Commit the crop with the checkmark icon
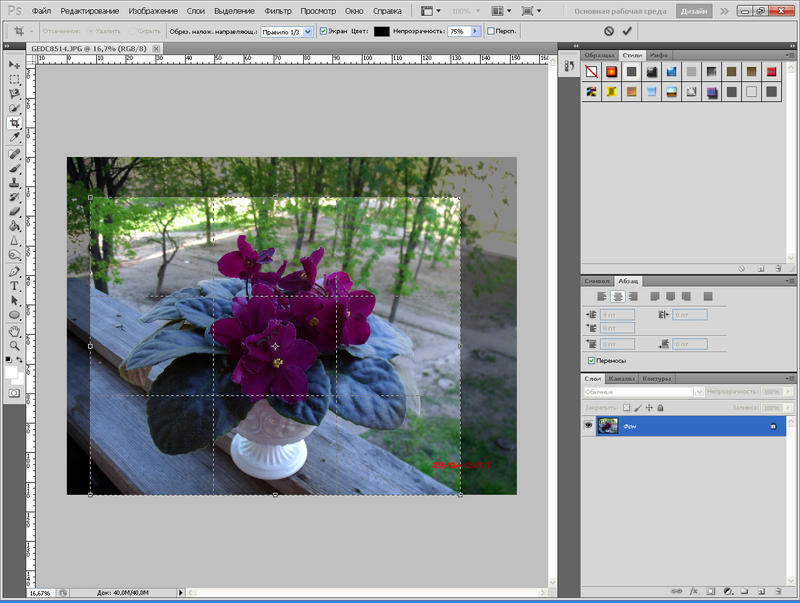 tap(627, 31)
